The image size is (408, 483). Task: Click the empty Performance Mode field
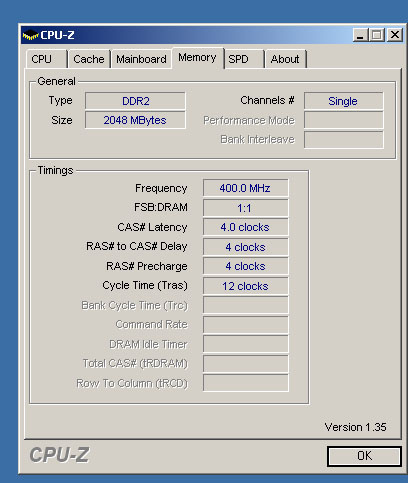pos(343,120)
